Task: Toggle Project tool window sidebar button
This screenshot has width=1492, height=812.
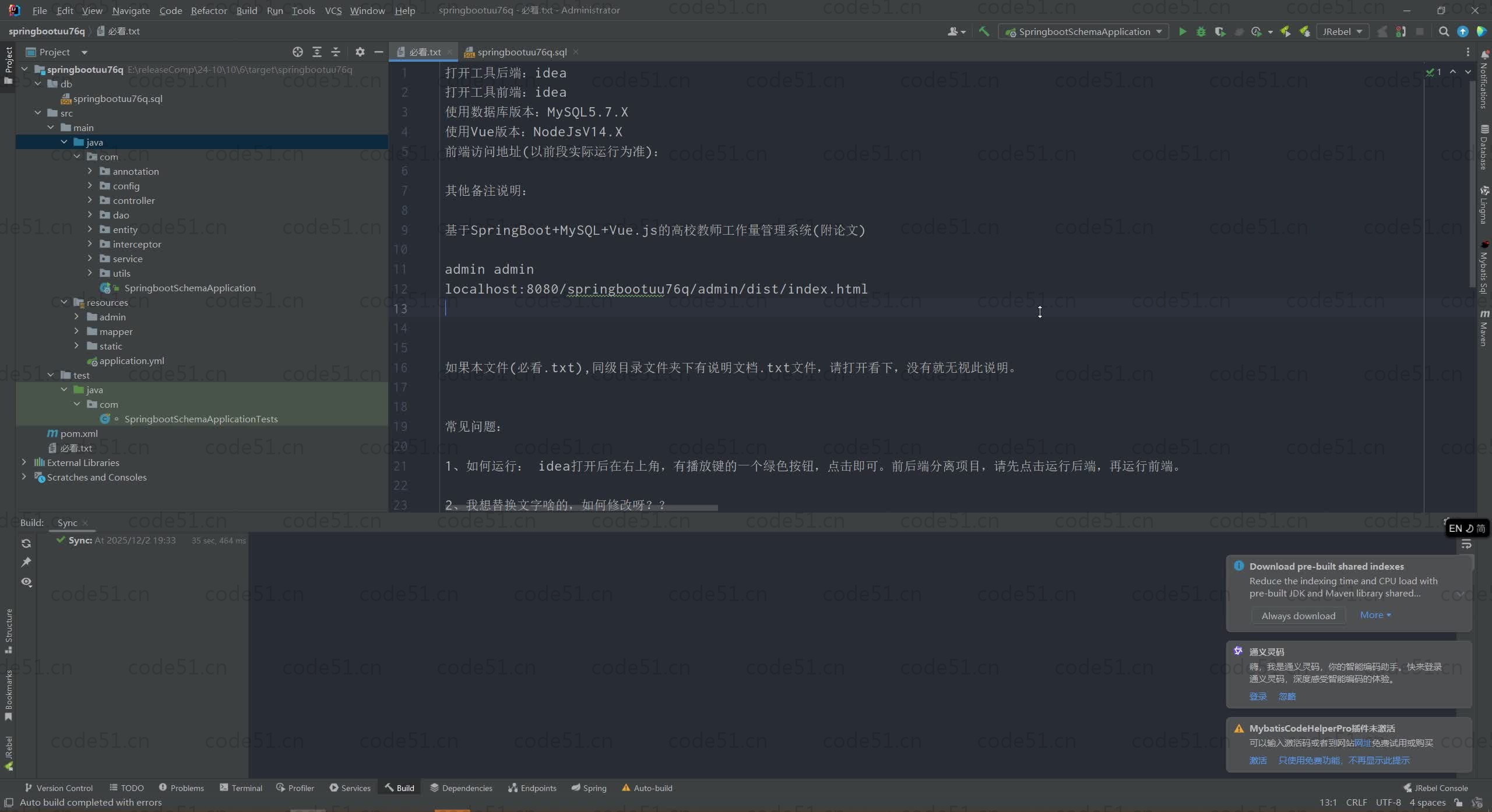Action: [8, 61]
